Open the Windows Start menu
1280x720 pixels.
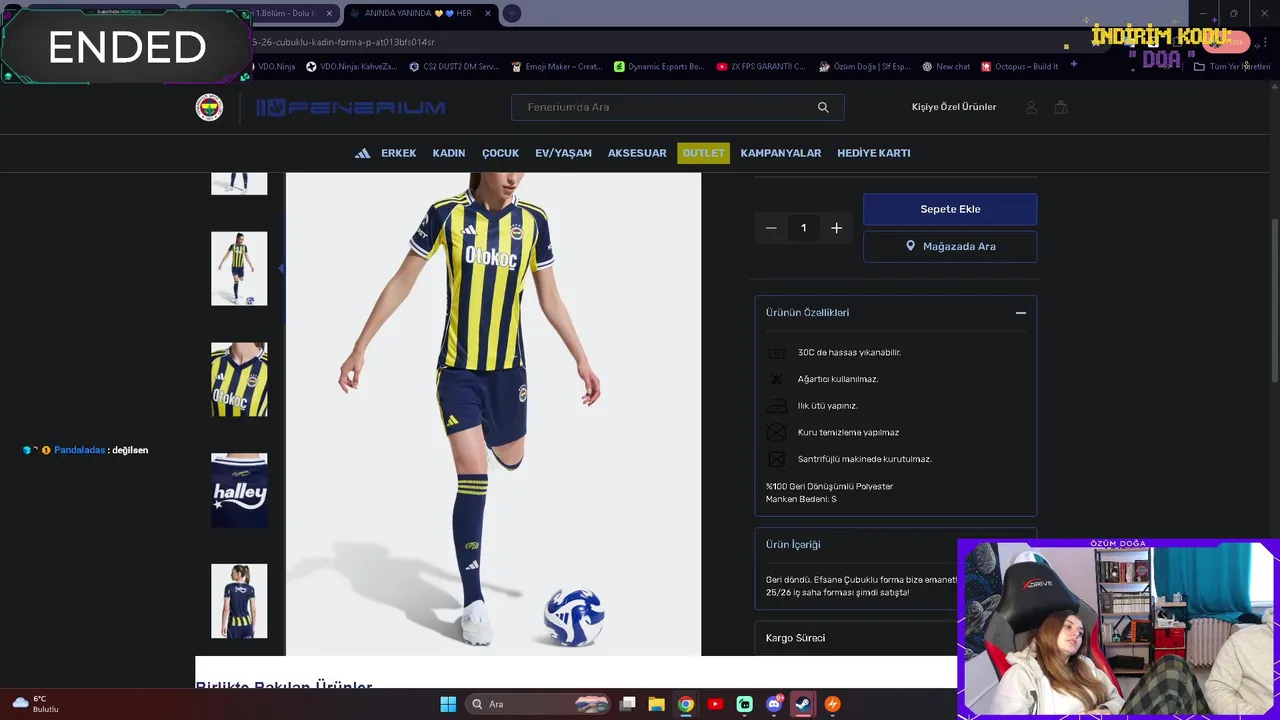[x=448, y=704]
